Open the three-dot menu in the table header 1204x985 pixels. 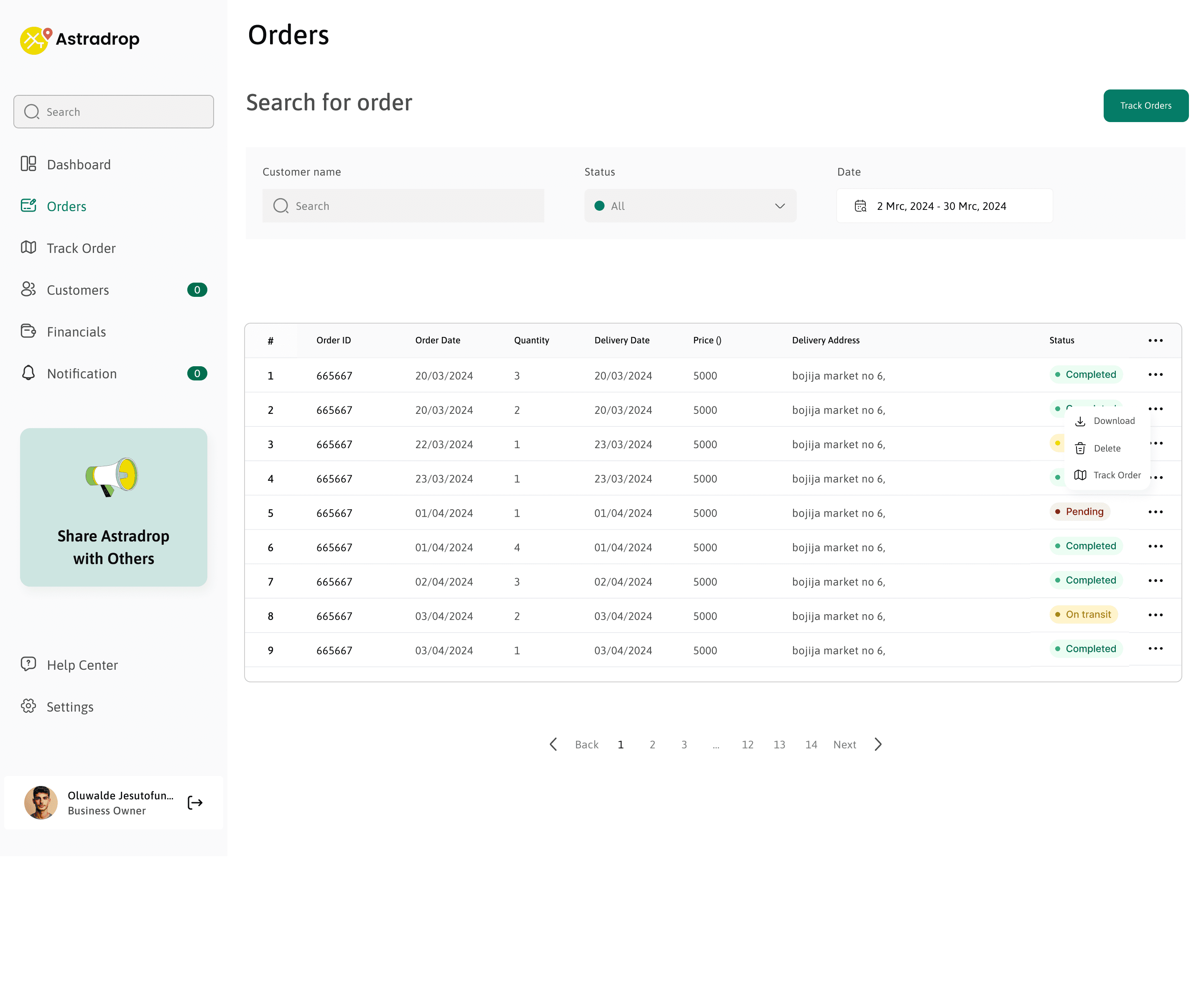tap(1155, 340)
